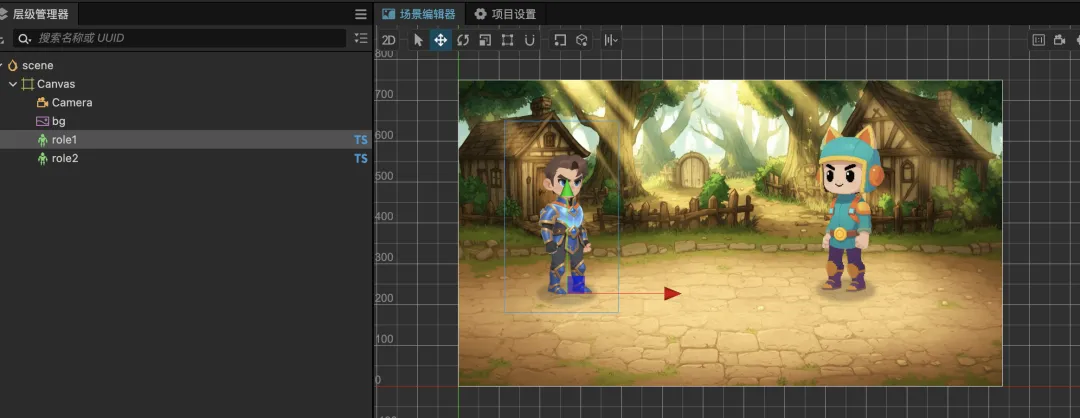This screenshot has width=1080, height=418.
Task: Select the Rotate transform tool
Action: (463, 40)
